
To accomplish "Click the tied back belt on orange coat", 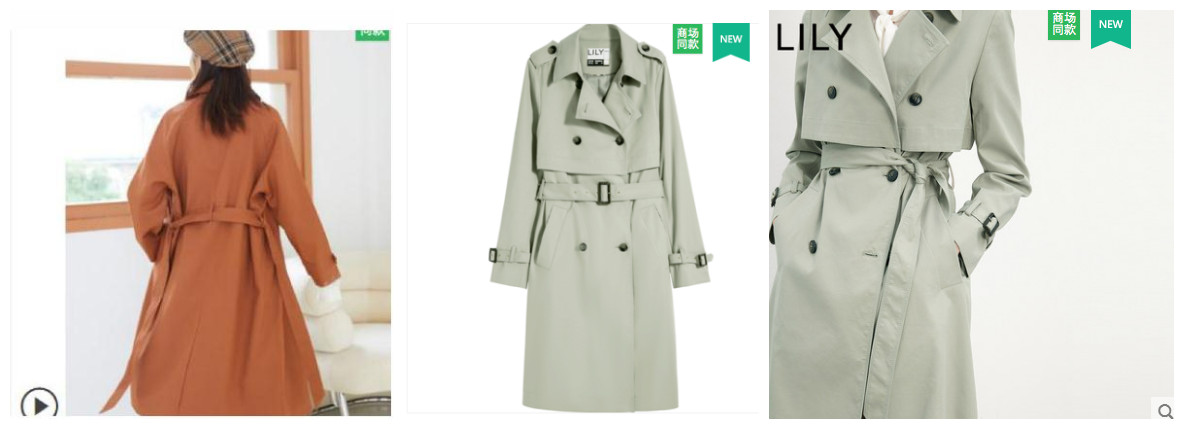I will coord(214,218).
